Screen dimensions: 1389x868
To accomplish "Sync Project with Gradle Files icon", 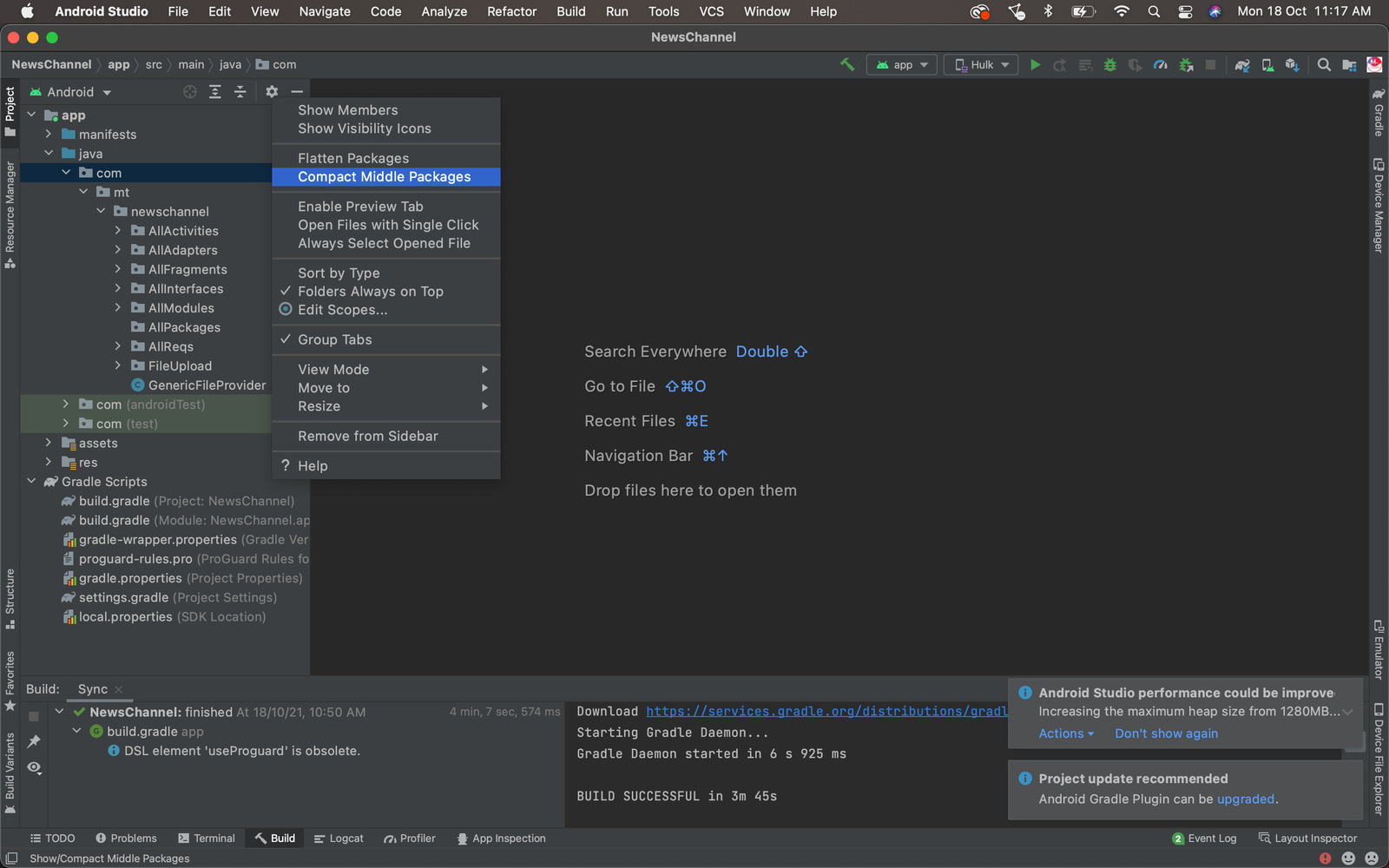I will click(1242, 65).
